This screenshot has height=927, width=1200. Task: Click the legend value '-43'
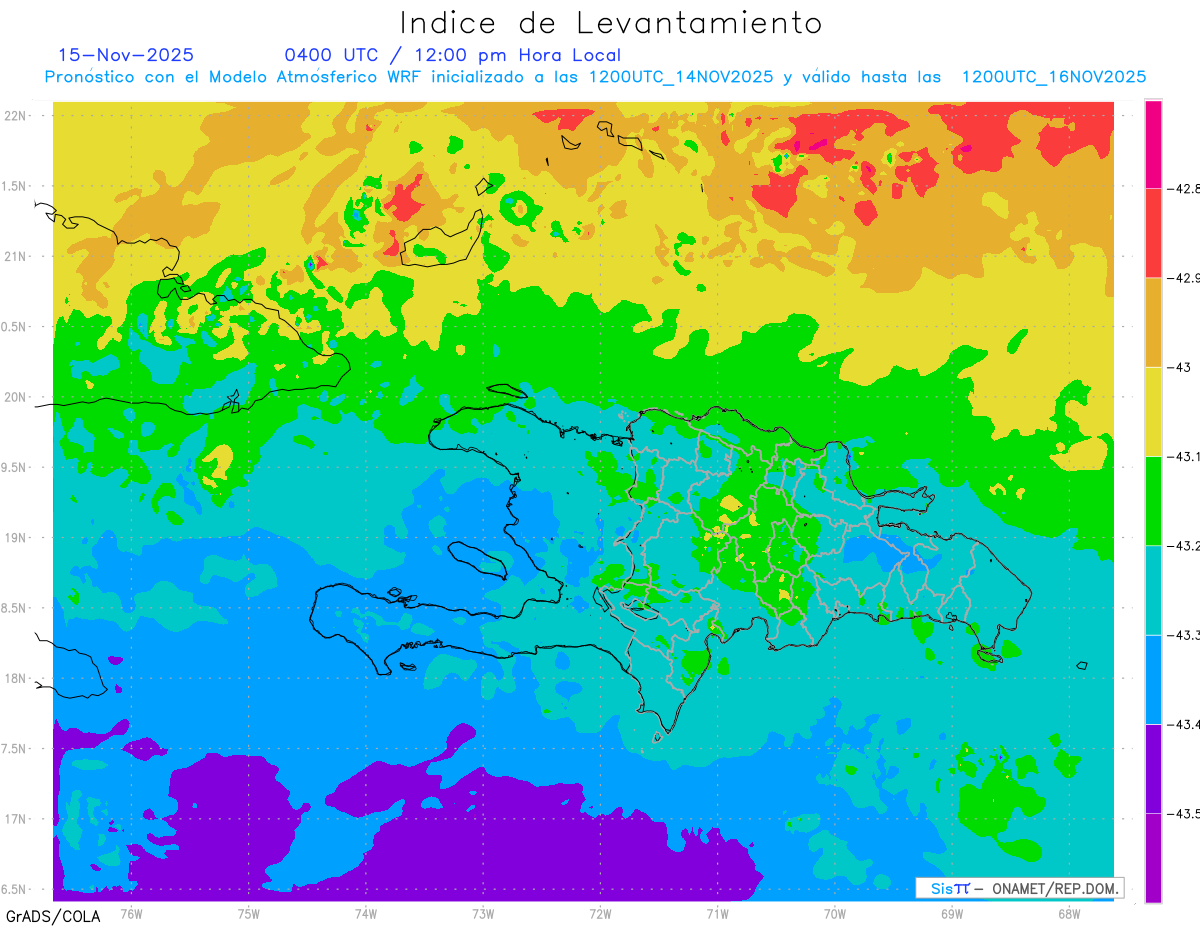[1178, 367]
